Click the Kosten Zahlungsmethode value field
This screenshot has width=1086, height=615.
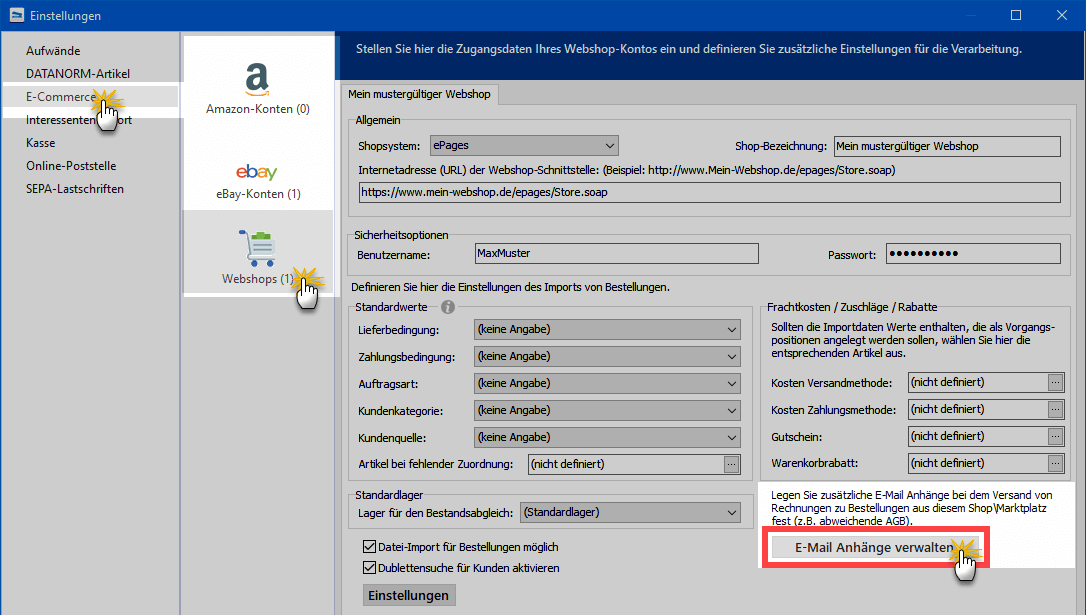(978, 409)
